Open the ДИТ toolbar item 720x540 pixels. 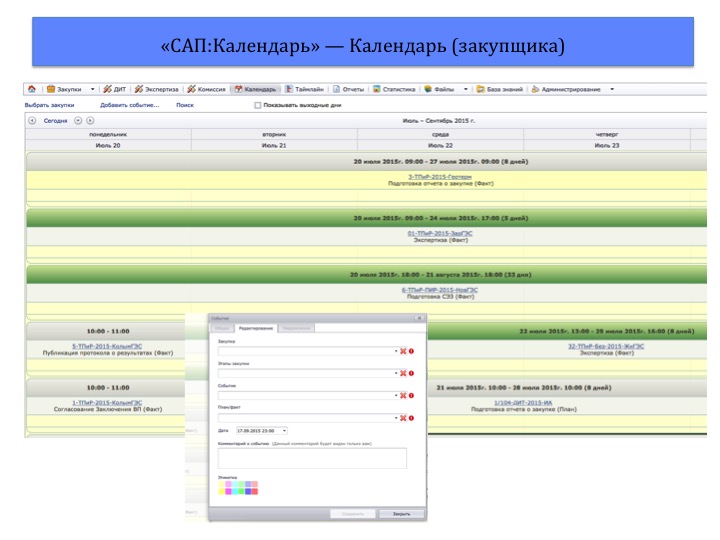click(x=114, y=89)
